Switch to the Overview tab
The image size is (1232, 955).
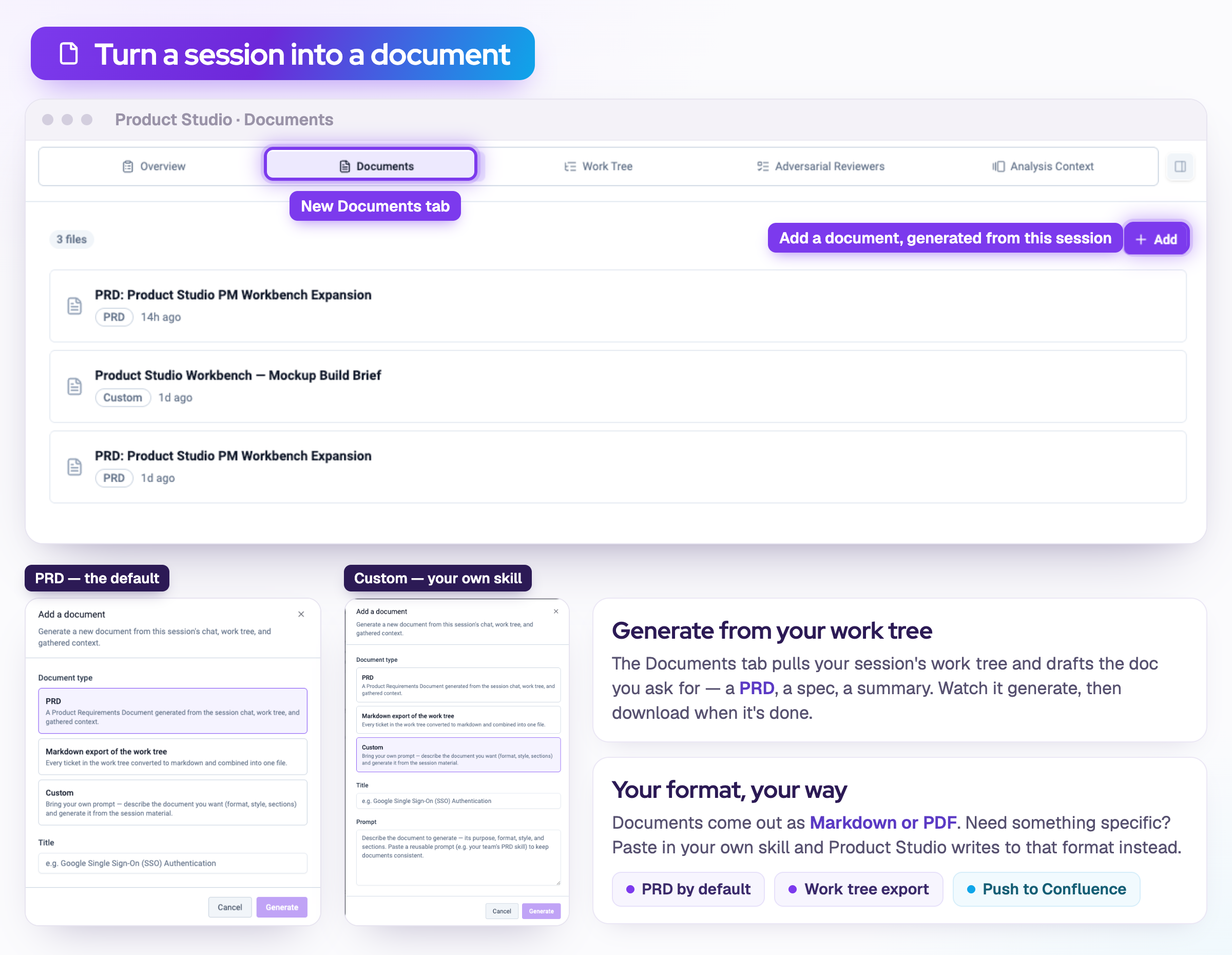[x=153, y=166]
